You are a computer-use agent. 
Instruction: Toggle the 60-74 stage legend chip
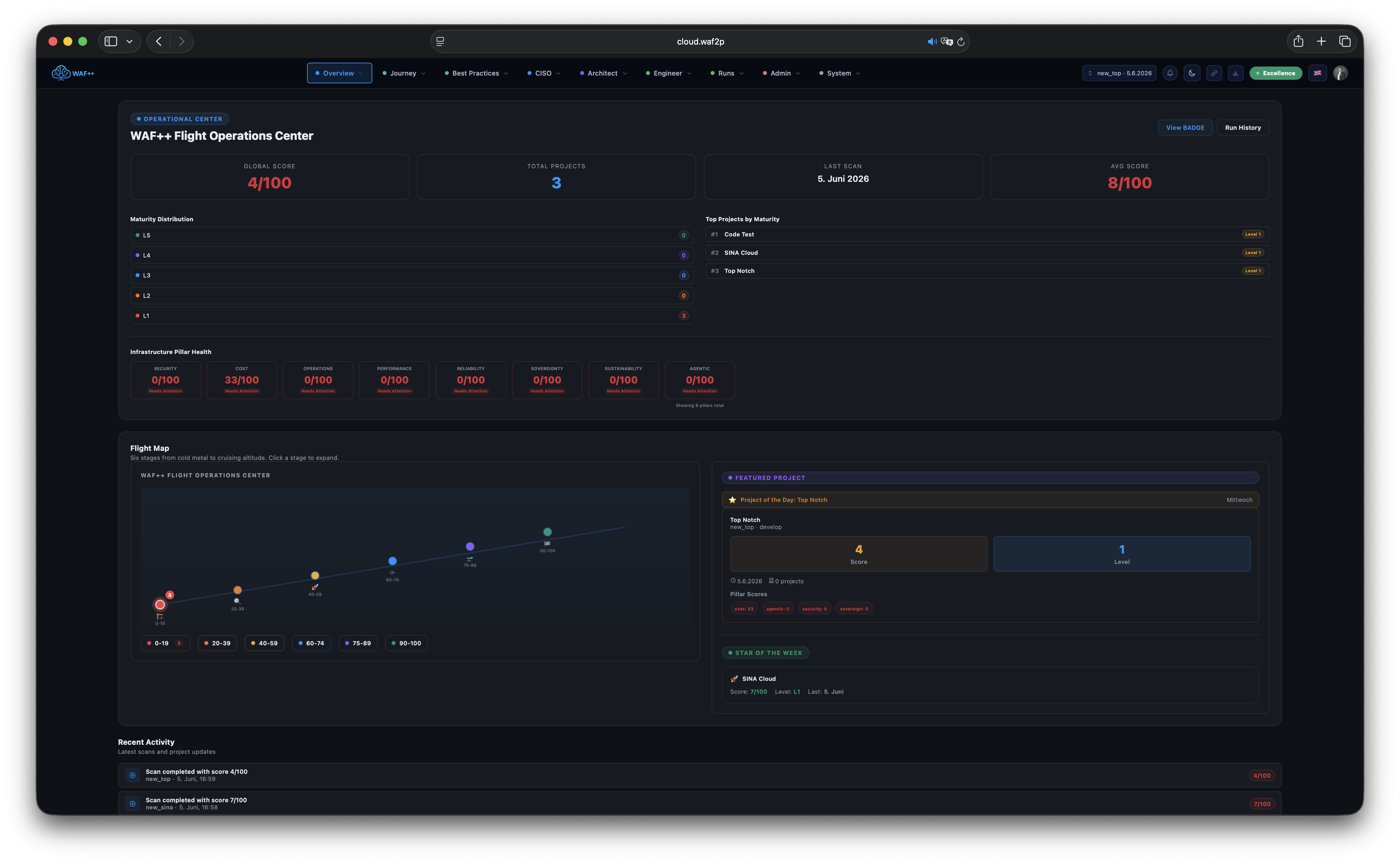pyautogui.click(x=312, y=643)
